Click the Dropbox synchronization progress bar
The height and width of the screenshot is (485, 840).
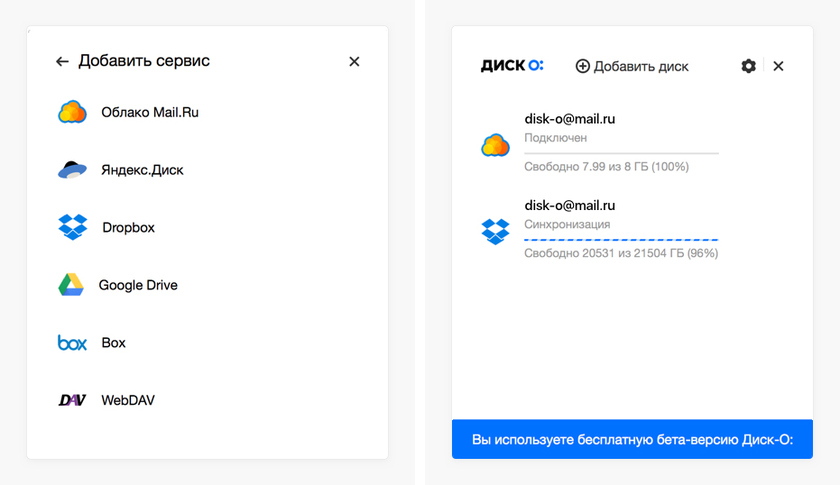click(x=621, y=240)
